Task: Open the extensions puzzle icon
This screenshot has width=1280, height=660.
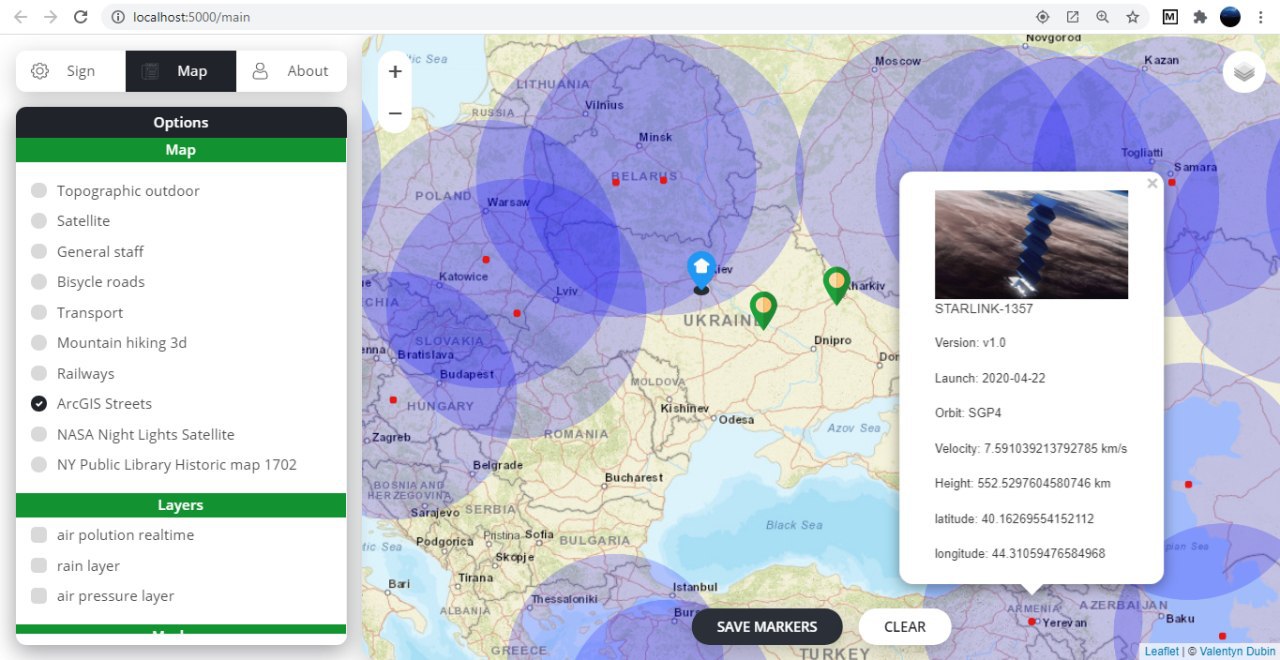Action: tap(1200, 17)
